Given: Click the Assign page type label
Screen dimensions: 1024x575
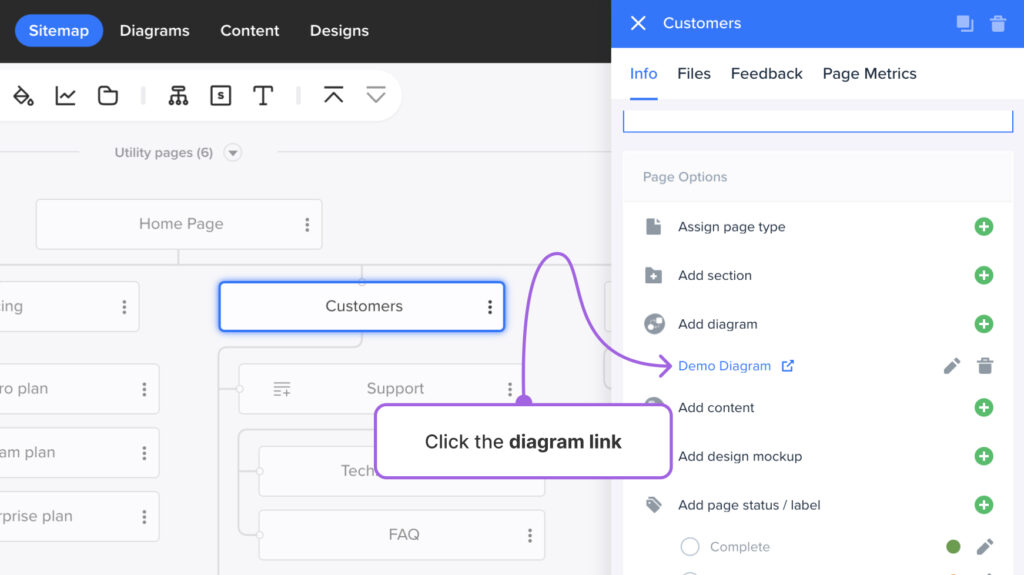Looking at the screenshot, I should 731,227.
